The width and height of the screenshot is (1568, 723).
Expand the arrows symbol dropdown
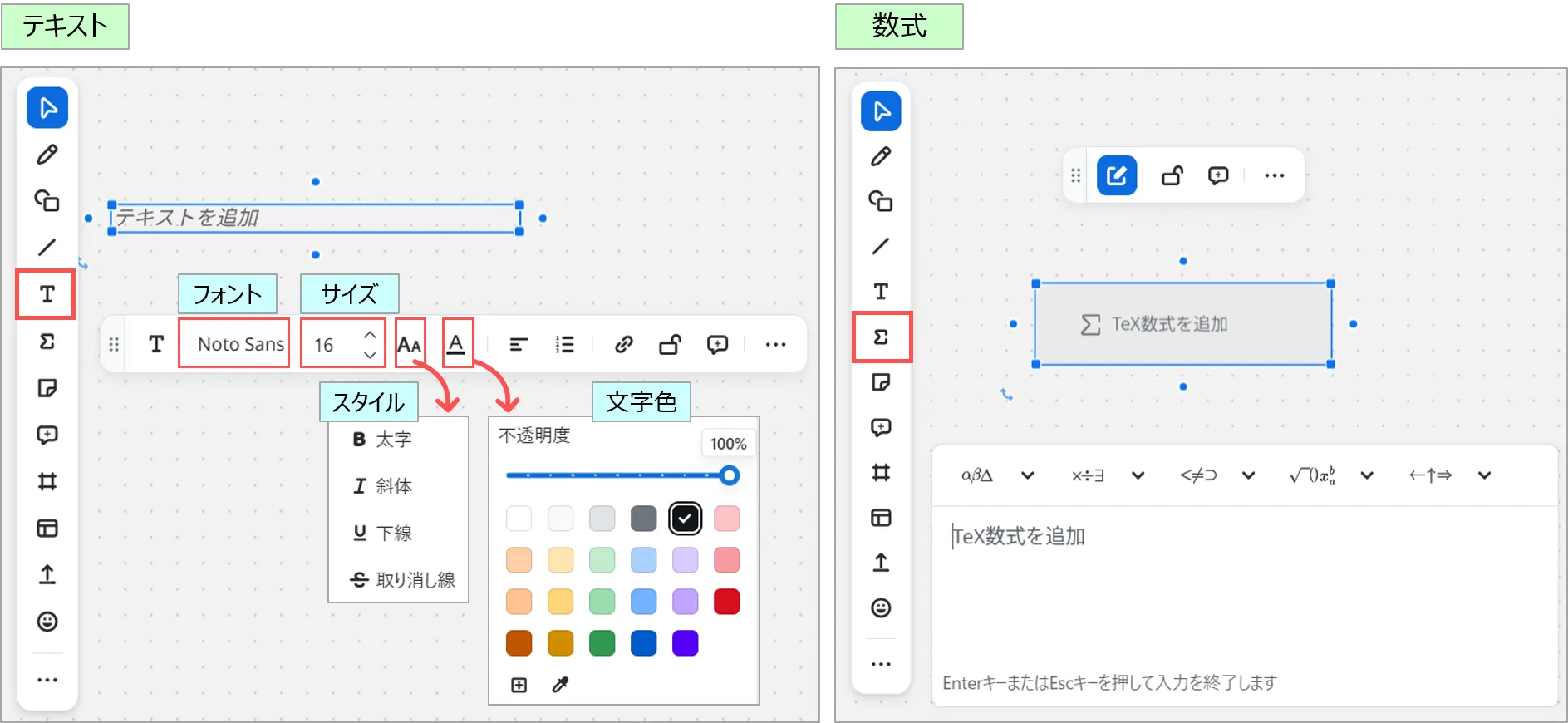1484,475
